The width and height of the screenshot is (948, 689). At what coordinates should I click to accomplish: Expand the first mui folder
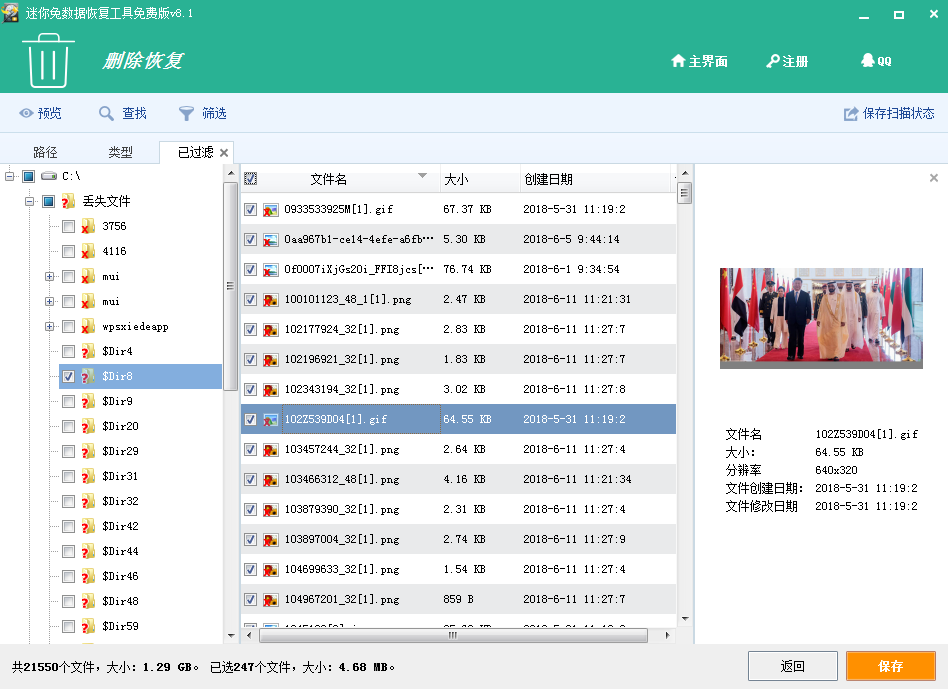[x=49, y=277]
